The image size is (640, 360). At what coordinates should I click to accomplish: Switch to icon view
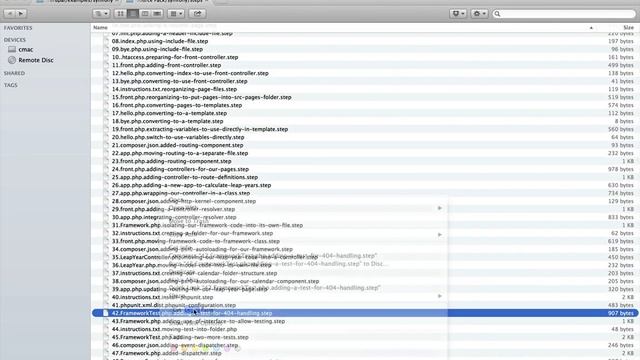120,13
